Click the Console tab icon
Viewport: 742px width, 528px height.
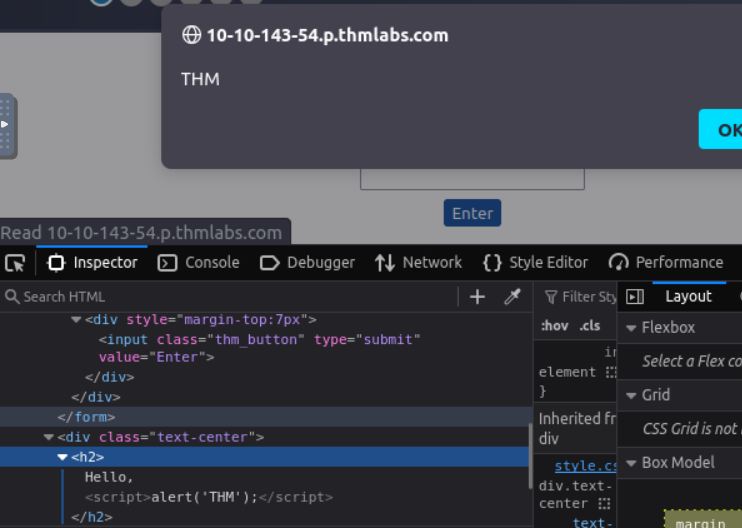click(x=167, y=263)
